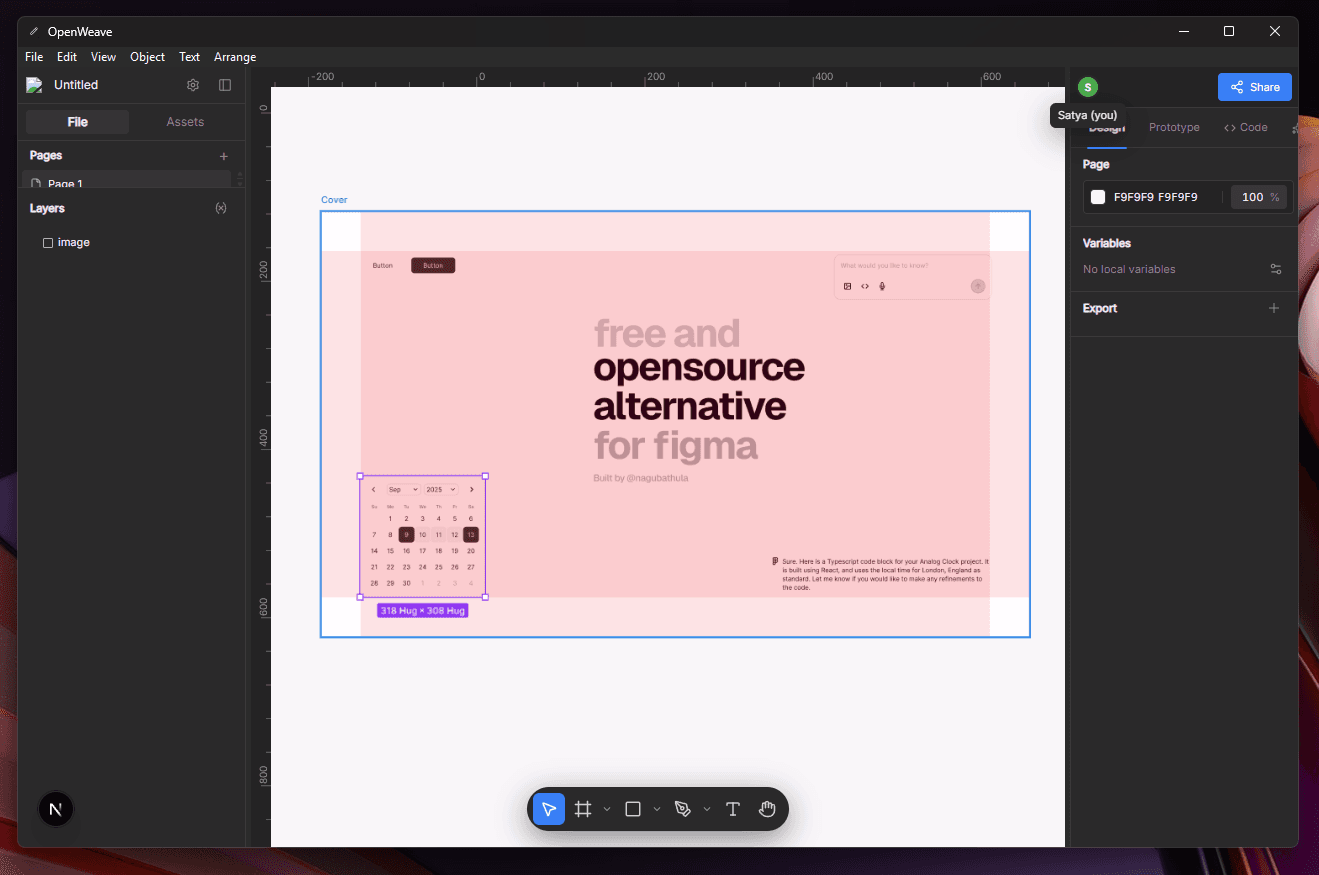
Task: Switch to the Prototype tab
Action: (x=1174, y=127)
